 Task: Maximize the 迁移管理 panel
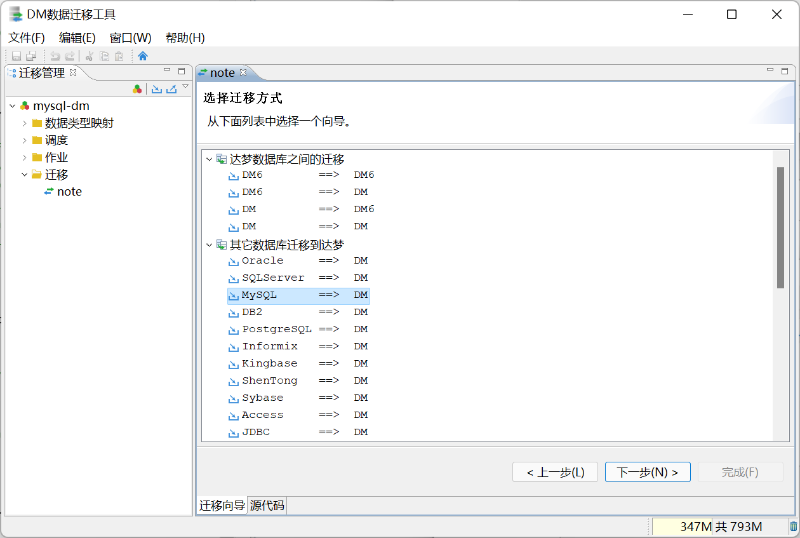pyautogui.click(x=181, y=71)
